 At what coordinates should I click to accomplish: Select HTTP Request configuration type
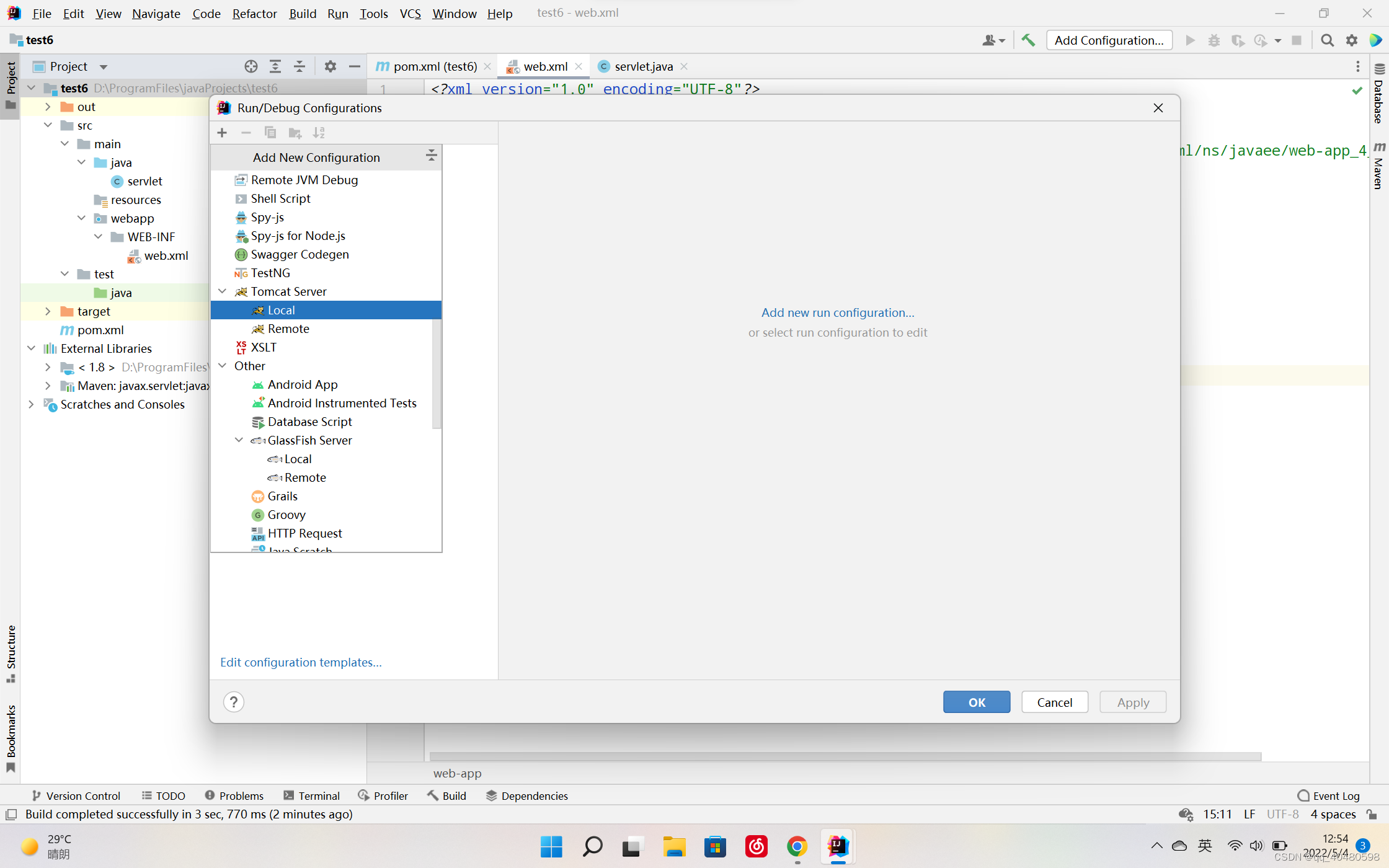[x=326, y=533]
